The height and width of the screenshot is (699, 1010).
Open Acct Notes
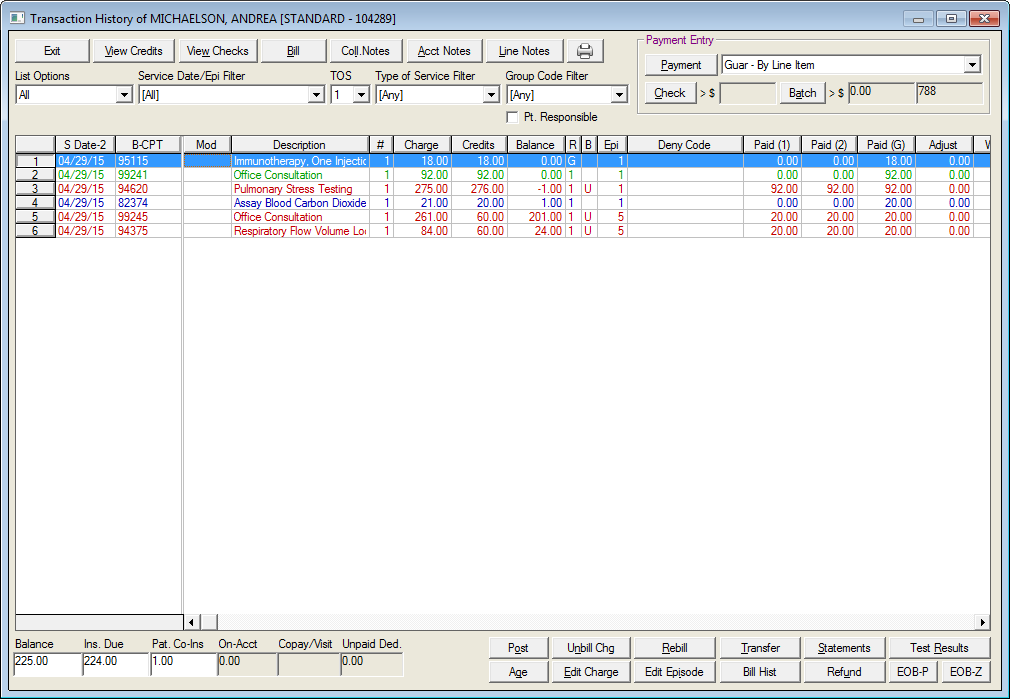coord(444,51)
